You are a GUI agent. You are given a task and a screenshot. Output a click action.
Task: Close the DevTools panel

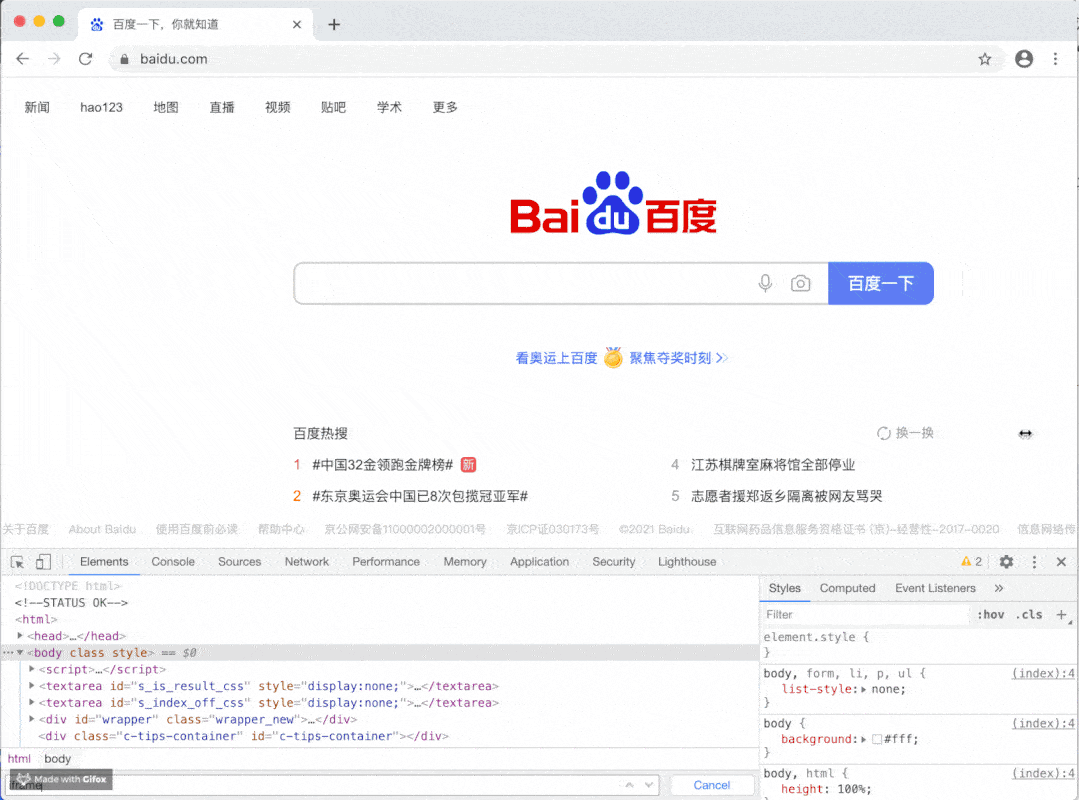1061,562
